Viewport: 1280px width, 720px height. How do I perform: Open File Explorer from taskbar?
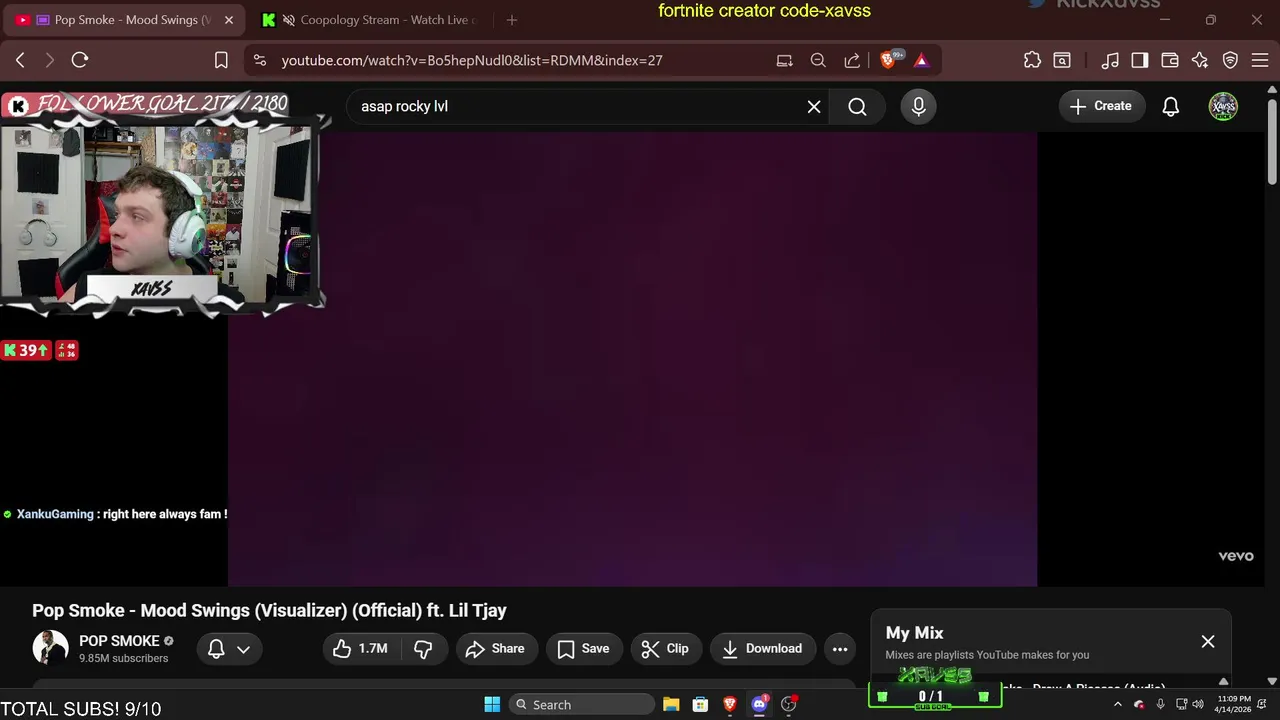click(x=671, y=704)
